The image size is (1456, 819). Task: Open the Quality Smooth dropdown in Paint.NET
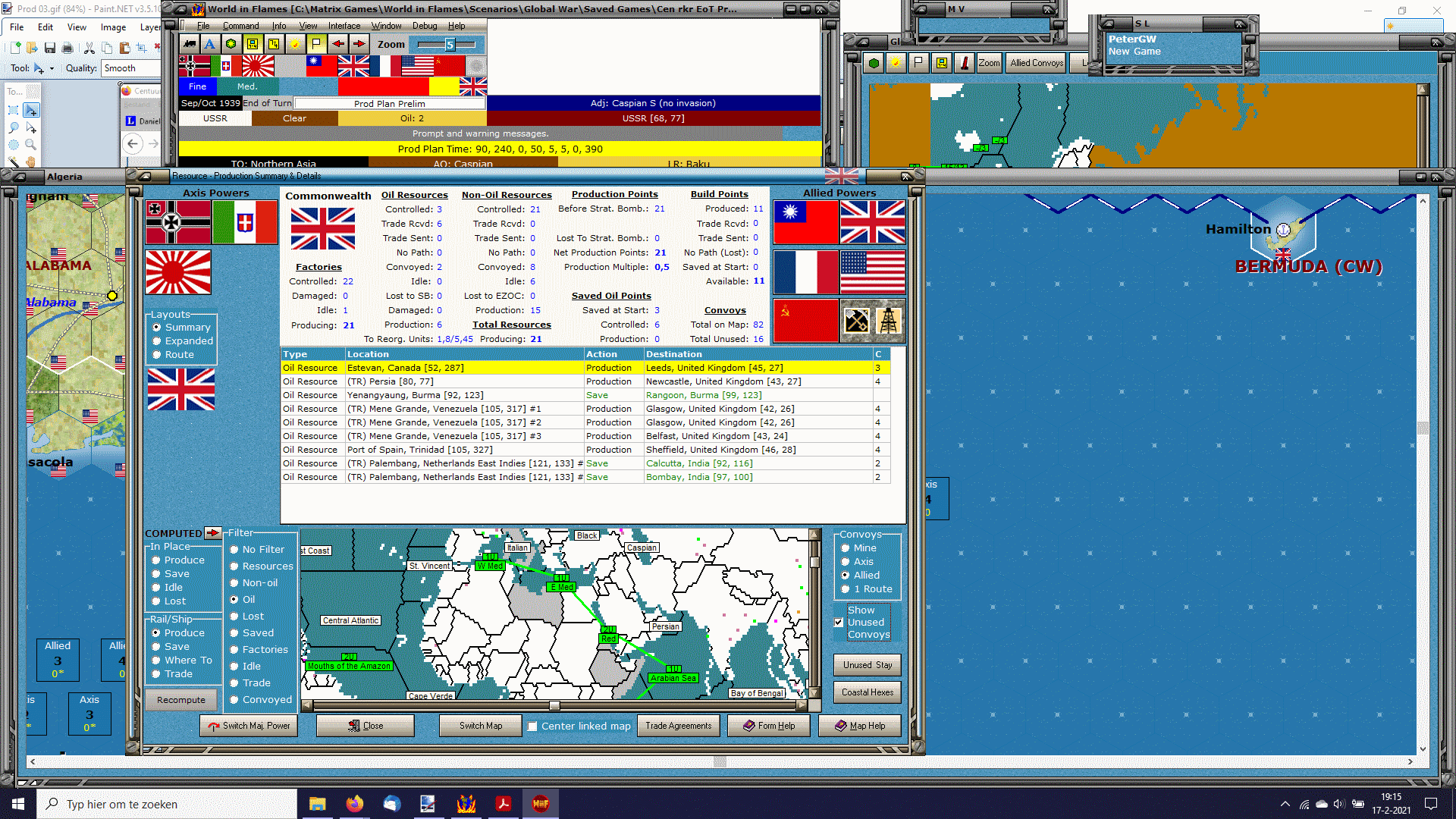(131, 68)
